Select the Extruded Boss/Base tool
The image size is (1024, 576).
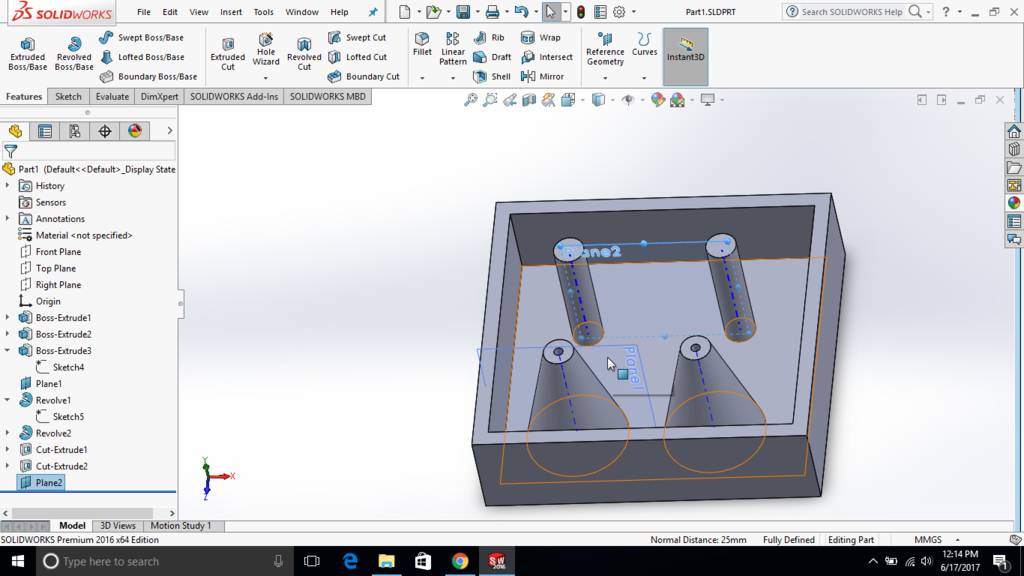click(x=27, y=54)
